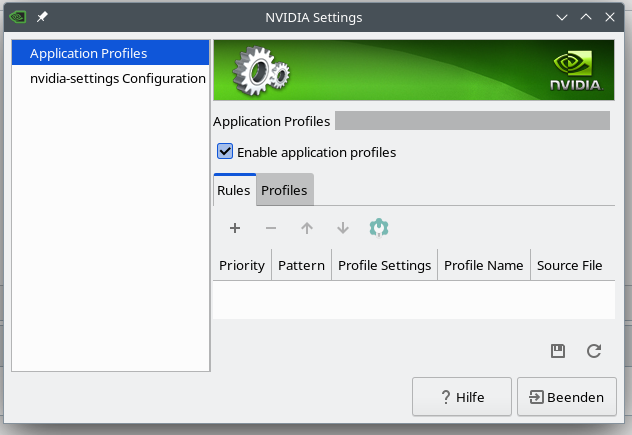Add a new rule with plus icon
Screen dimensions: 632x435
tap(235, 228)
